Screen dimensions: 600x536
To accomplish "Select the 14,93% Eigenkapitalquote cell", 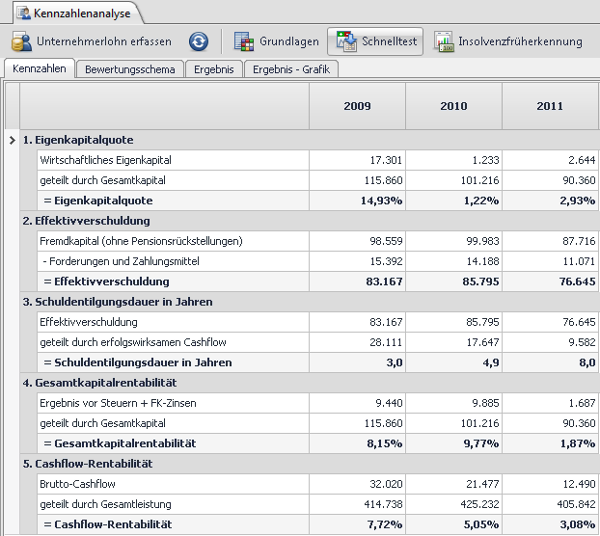I will pyautogui.click(x=357, y=200).
